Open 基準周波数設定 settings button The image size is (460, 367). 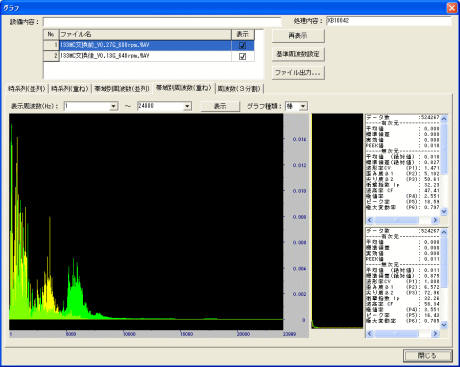click(x=298, y=54)
